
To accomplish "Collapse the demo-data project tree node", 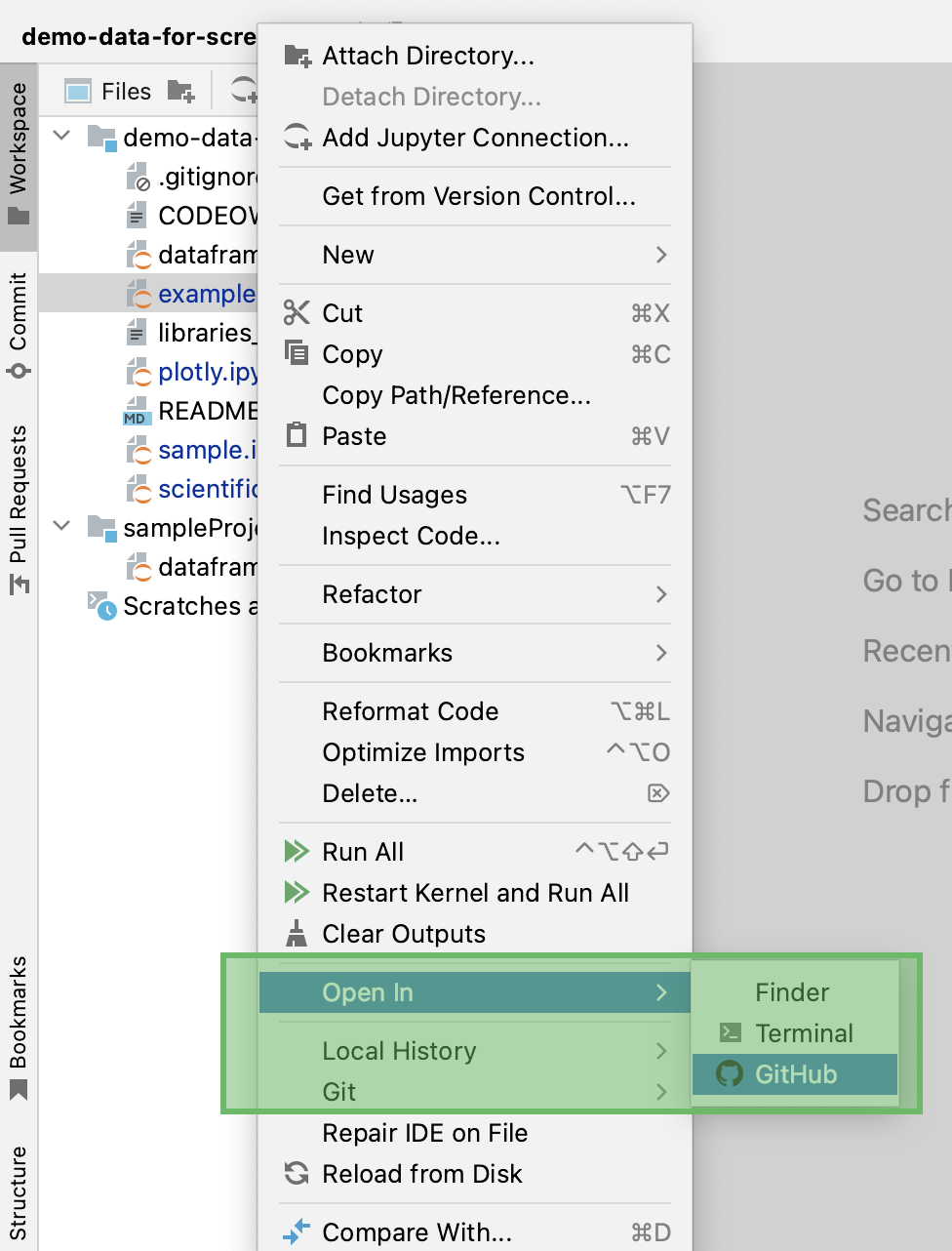I will [60, 137].
